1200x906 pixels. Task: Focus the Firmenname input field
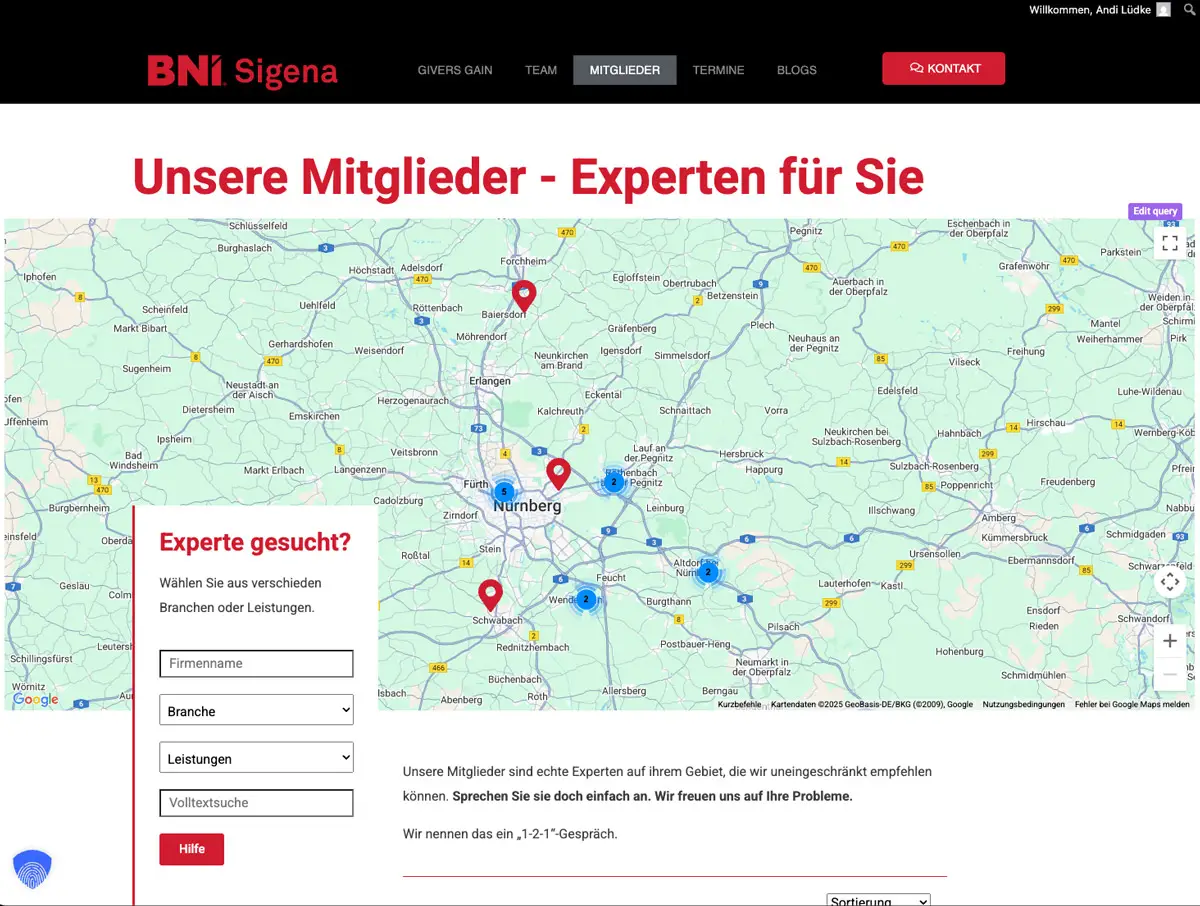pyautogui.click(x=256, y=663)
